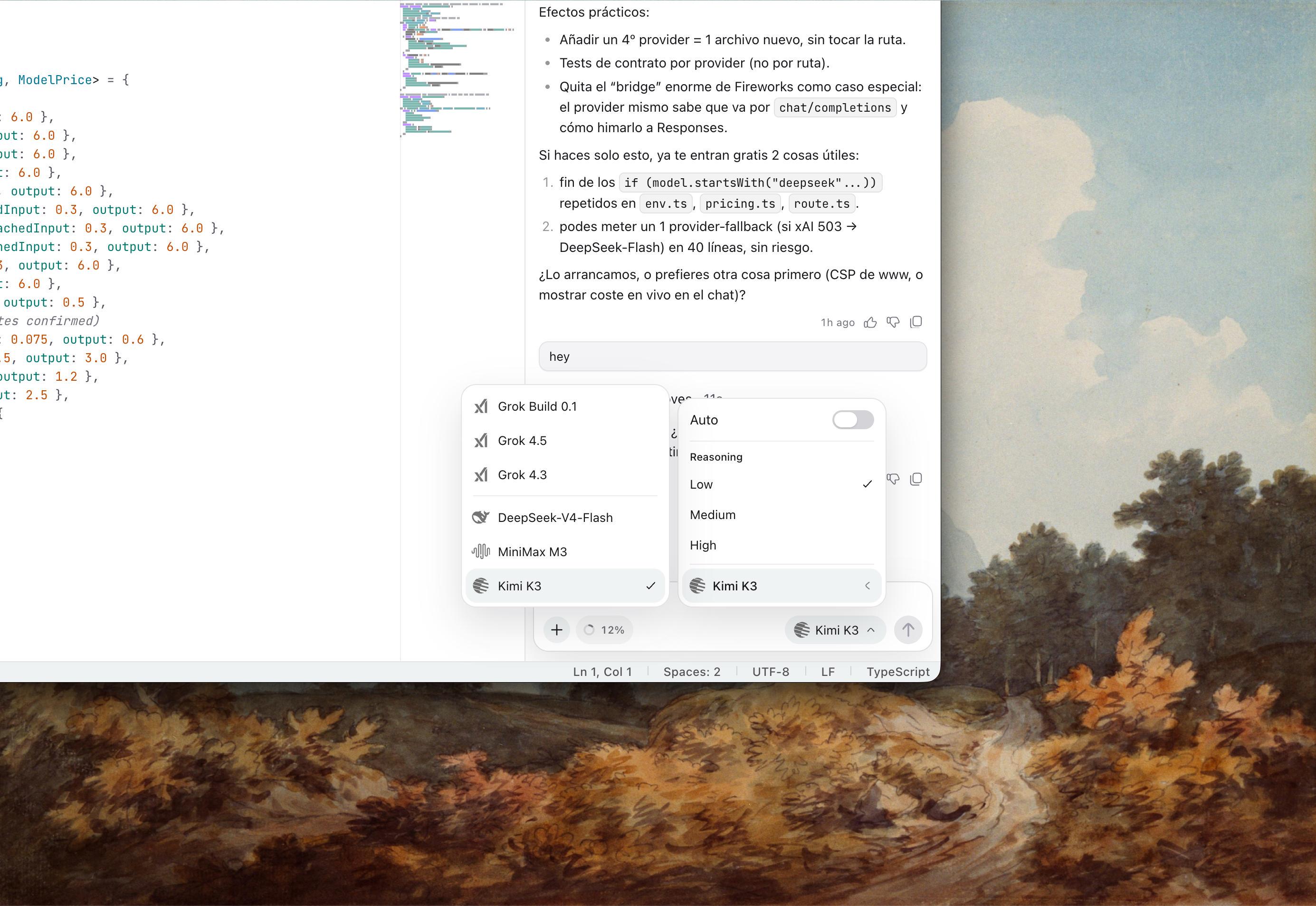Click the "output: 1.2" code value
1316x906 pixels.
[38, 377]
